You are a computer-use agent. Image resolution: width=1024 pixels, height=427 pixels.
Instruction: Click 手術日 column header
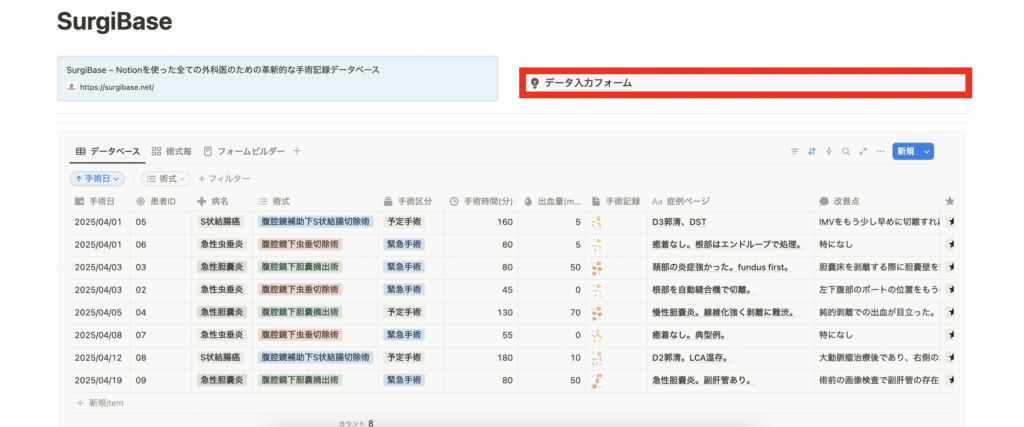(x=100, y=201)
